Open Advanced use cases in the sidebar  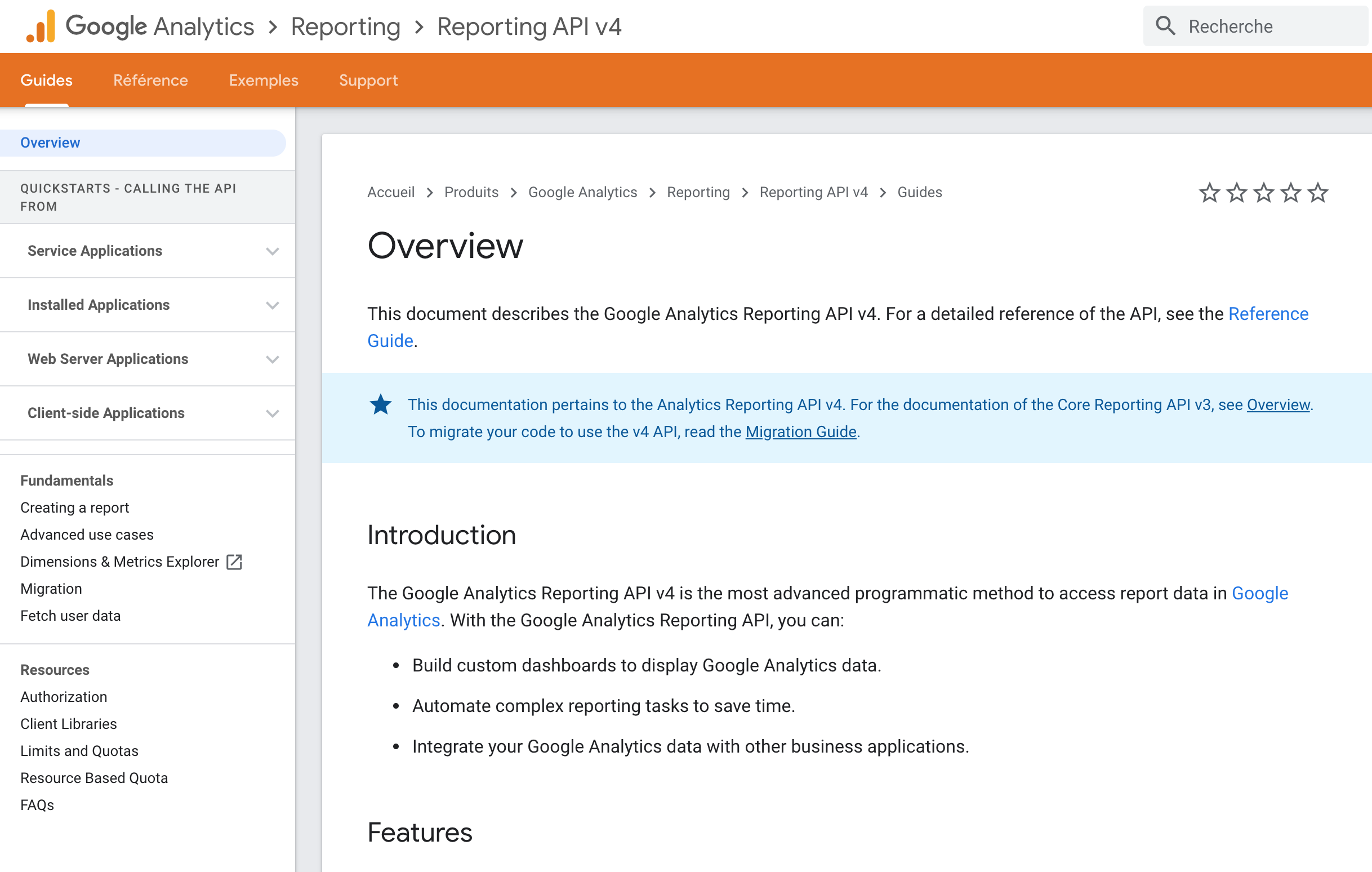[87, 535]
